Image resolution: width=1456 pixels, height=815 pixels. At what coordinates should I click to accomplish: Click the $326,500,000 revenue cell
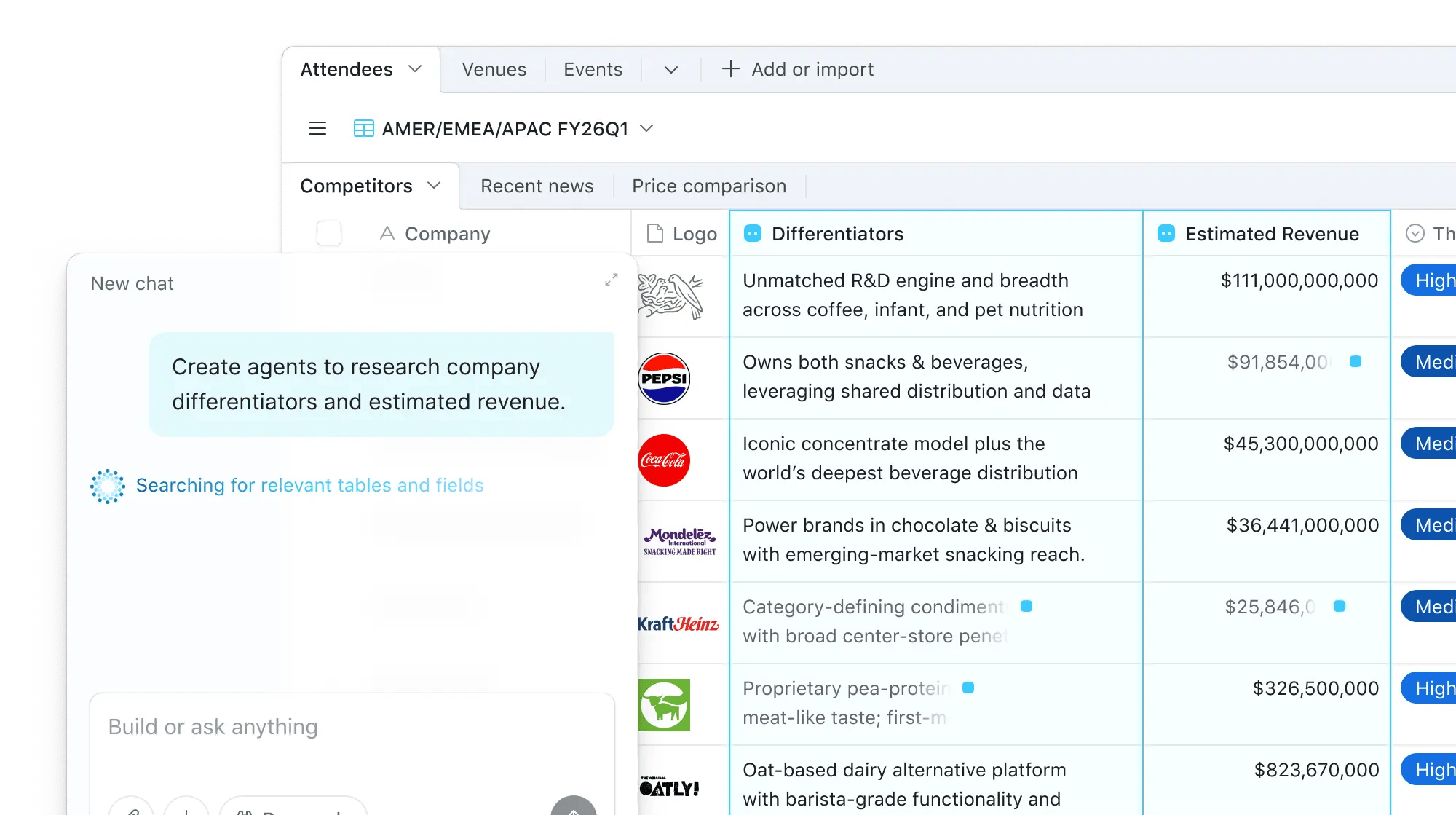(x=1267, y=704)
